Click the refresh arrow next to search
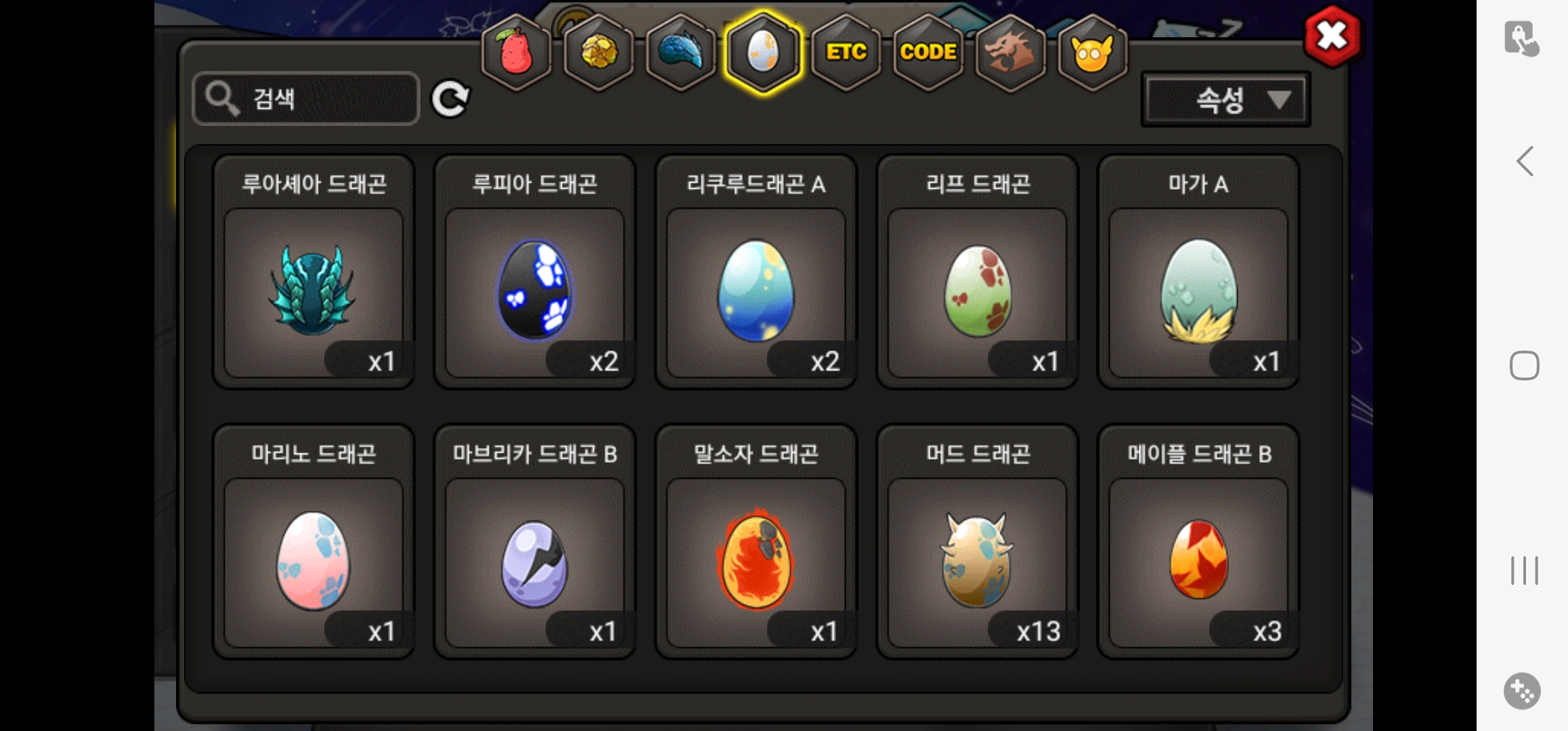 [x=450, y=99]
